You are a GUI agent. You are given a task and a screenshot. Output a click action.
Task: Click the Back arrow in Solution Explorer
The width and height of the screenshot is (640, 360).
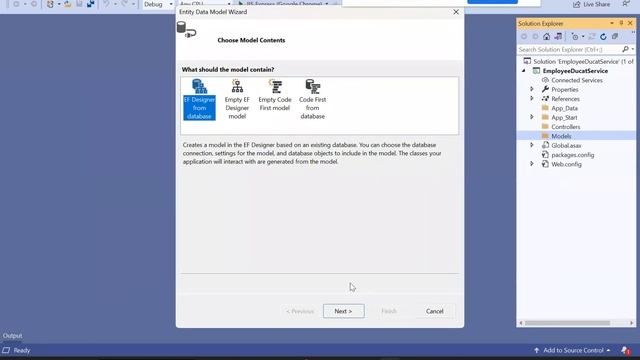tap(524, 36)
